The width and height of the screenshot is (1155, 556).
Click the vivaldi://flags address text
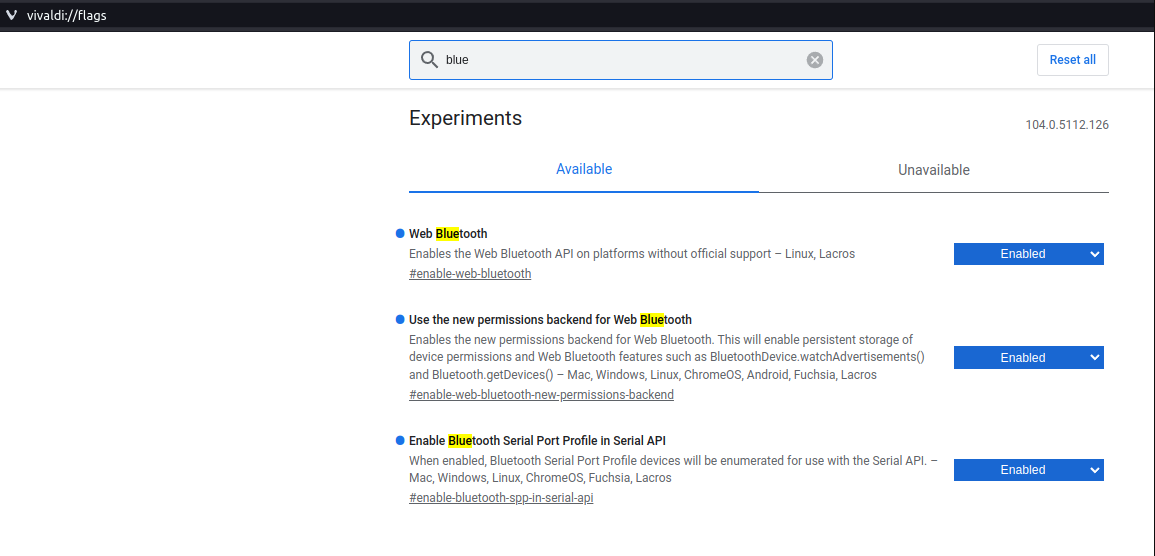(x=66, y=15)
